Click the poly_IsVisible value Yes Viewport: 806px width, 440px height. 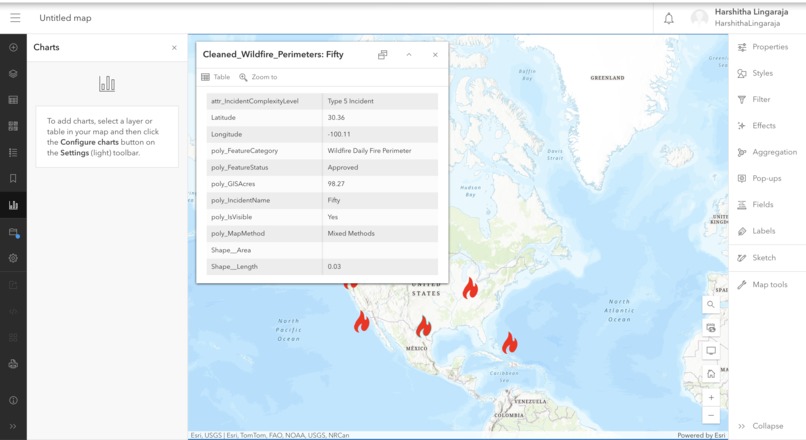[x=333, y=217]
